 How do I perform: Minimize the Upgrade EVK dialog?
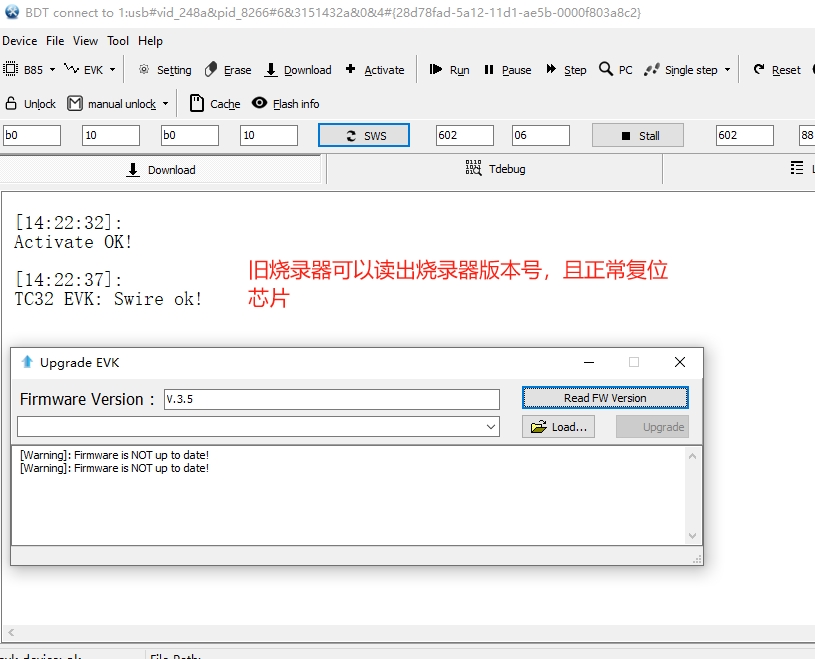588,362
